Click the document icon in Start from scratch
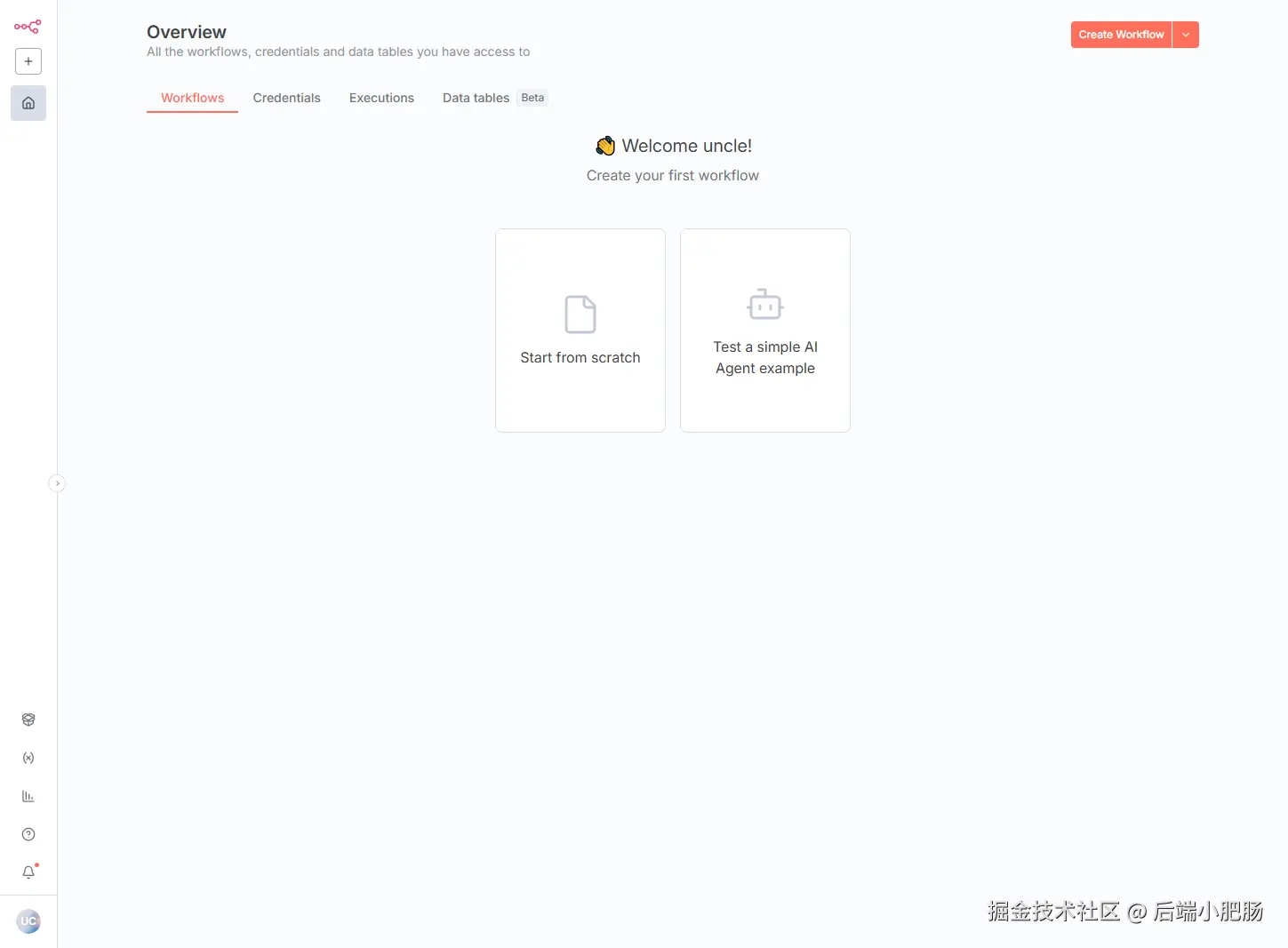Viewport: 1288px width, 948px height. (x=580, y=315)
